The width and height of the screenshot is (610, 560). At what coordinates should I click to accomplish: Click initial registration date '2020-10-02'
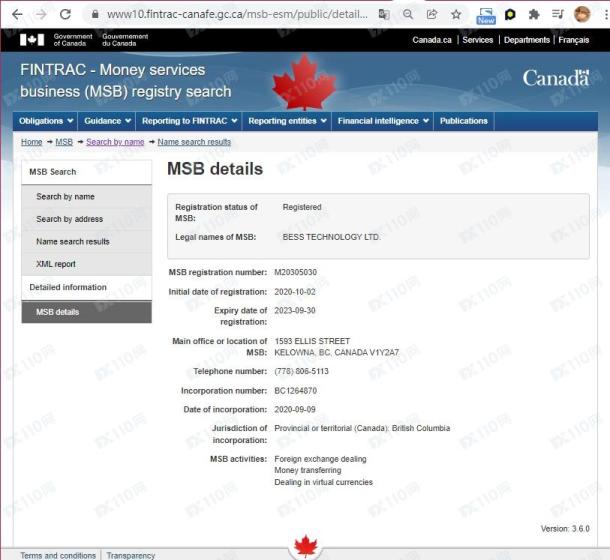[295, 292]
